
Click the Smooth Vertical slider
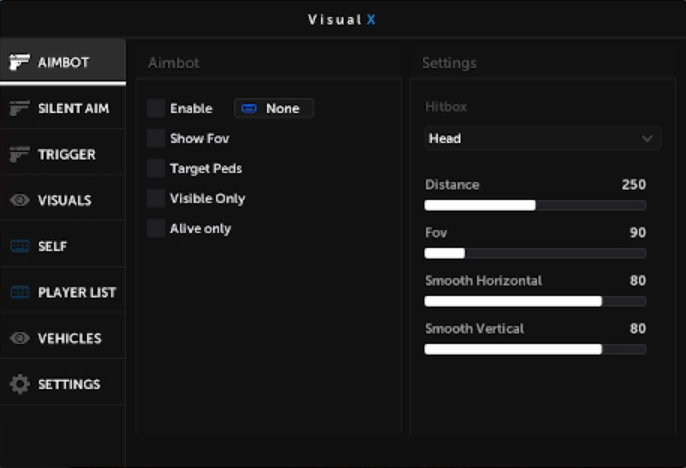[x=535, y=349]
